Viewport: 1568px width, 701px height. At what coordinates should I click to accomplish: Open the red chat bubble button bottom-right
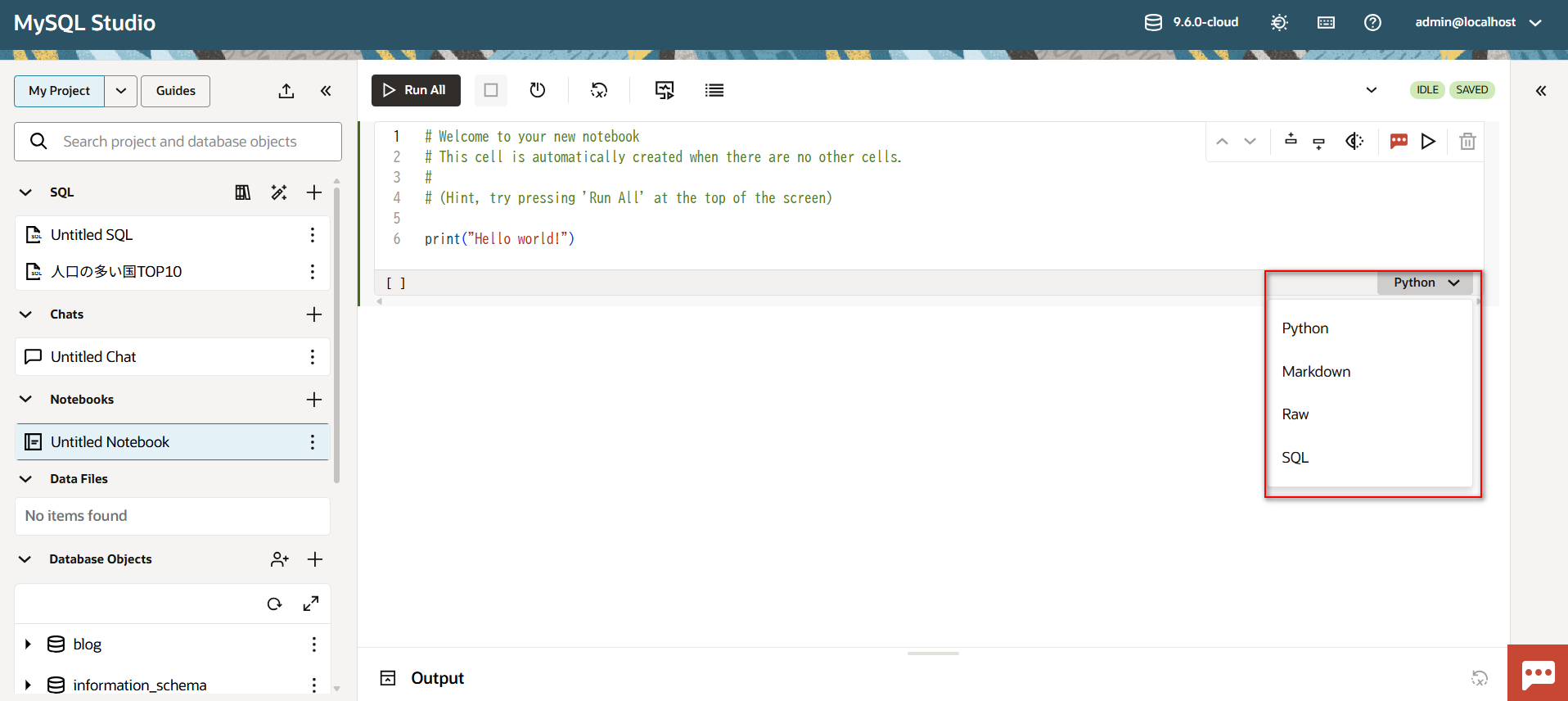[1538, 673]
